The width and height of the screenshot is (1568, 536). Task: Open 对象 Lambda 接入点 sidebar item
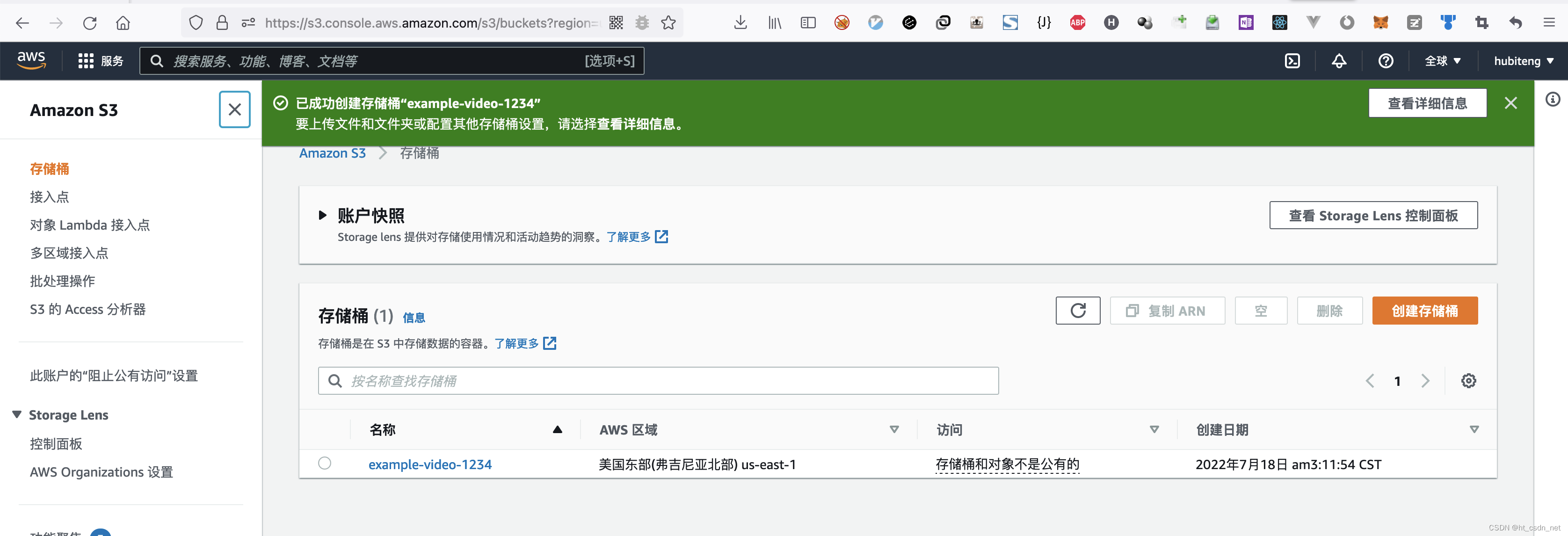89,225
